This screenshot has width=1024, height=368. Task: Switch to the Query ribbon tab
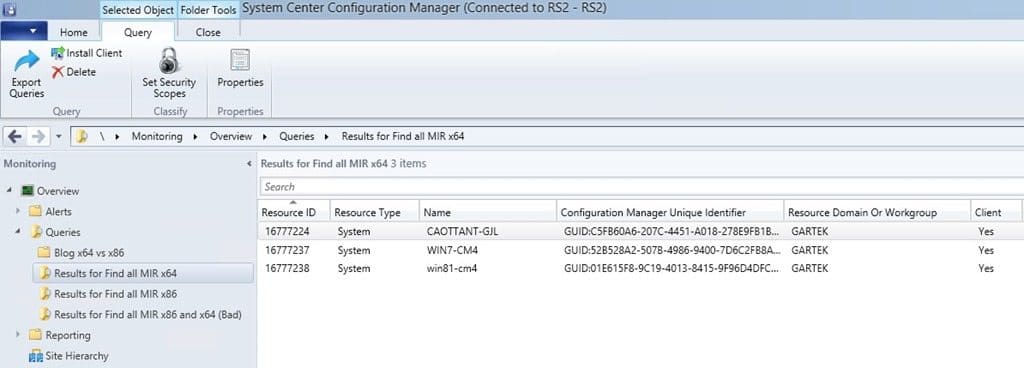click(x=138, y=32)
